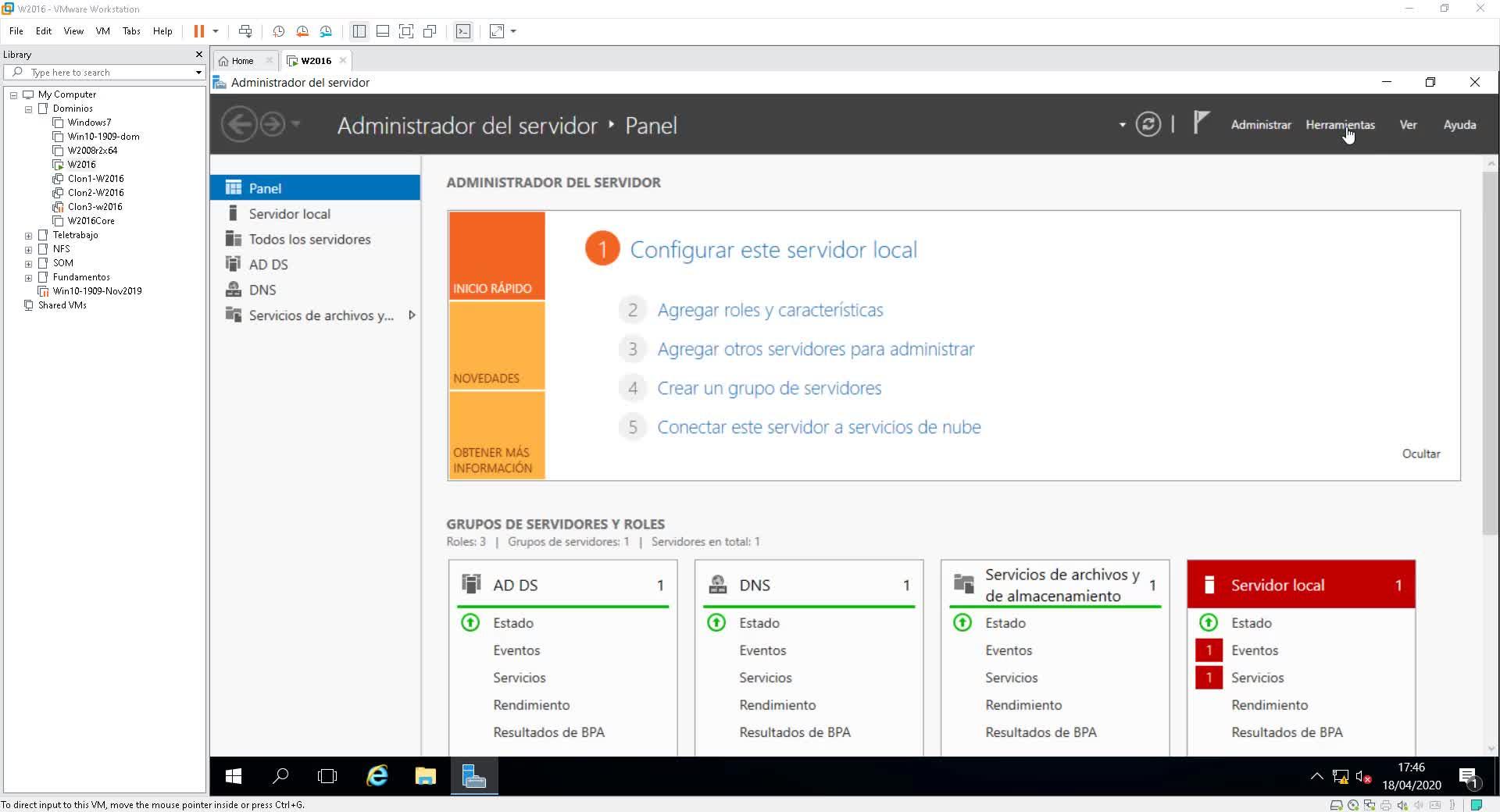
Task: Open the notifications flag icon
Action: 1201,123
